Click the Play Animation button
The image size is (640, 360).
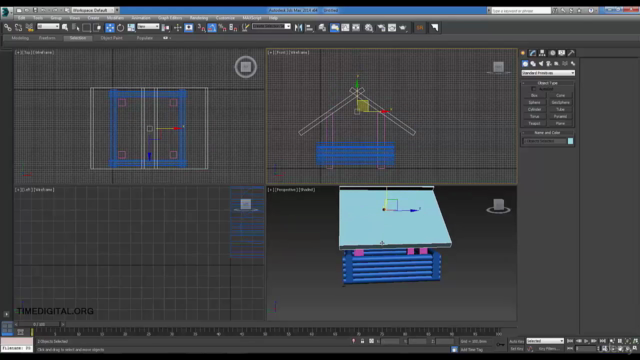pos(587,341)
